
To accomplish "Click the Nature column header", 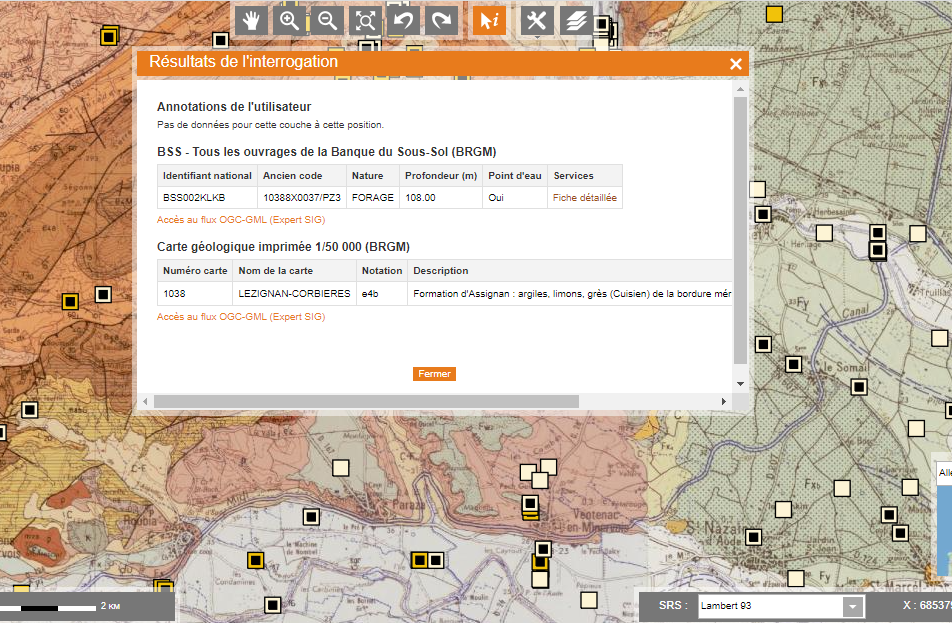I will pyautogui.click(x=373, y=175).
